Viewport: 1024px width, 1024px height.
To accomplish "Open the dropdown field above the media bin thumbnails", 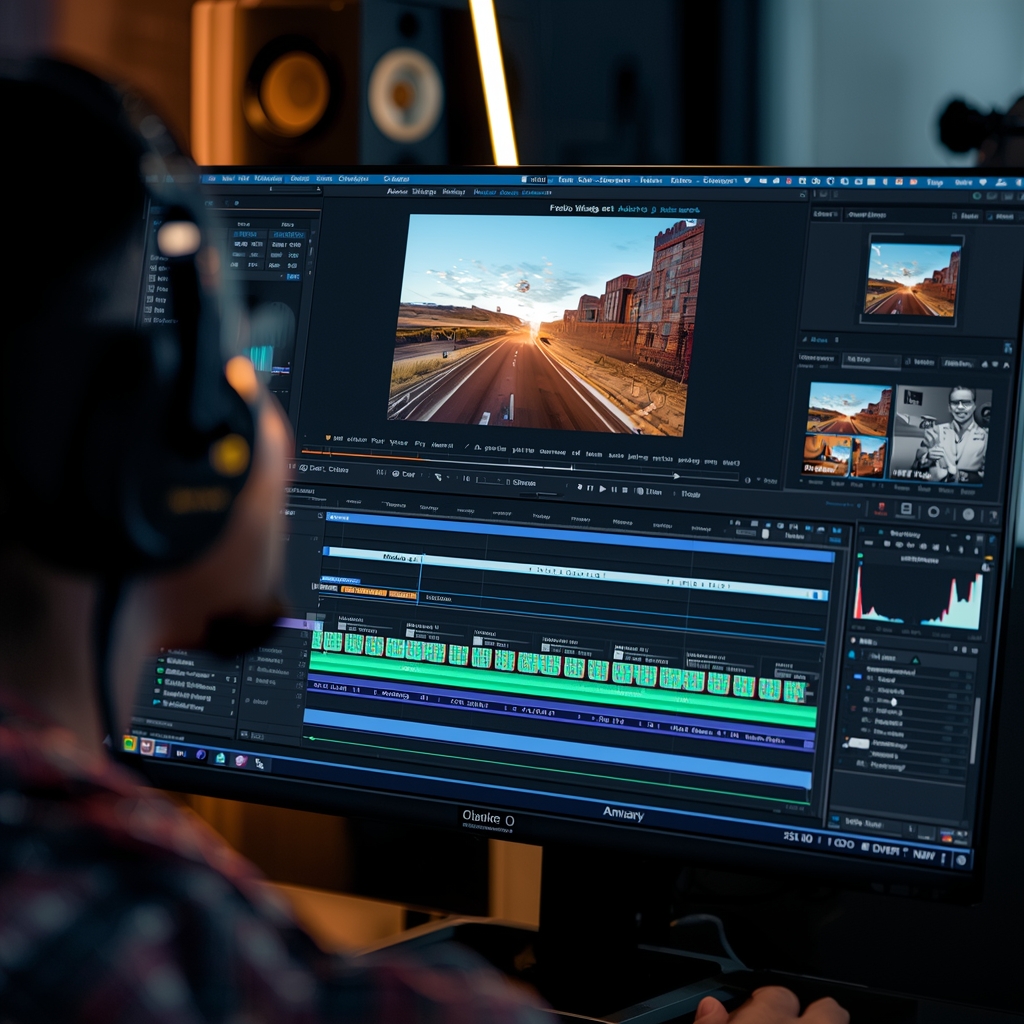I will tap(871, 360).
